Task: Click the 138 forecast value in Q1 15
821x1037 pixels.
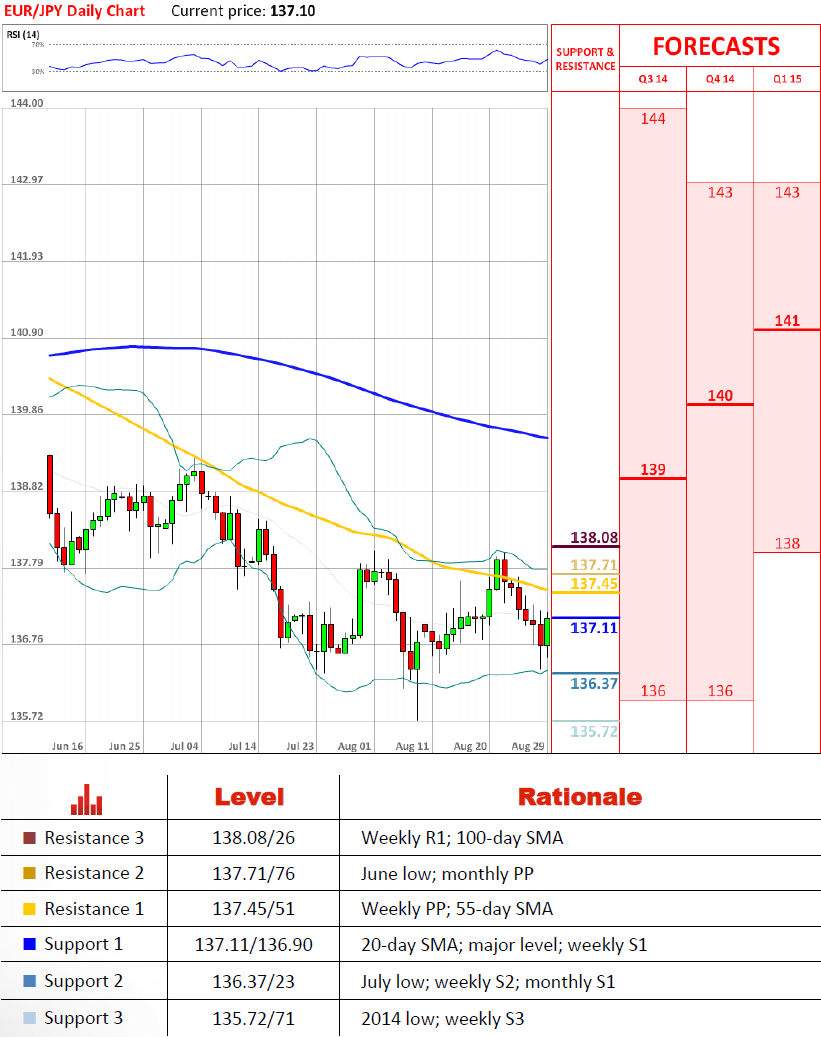Action: tap(787, 544)
